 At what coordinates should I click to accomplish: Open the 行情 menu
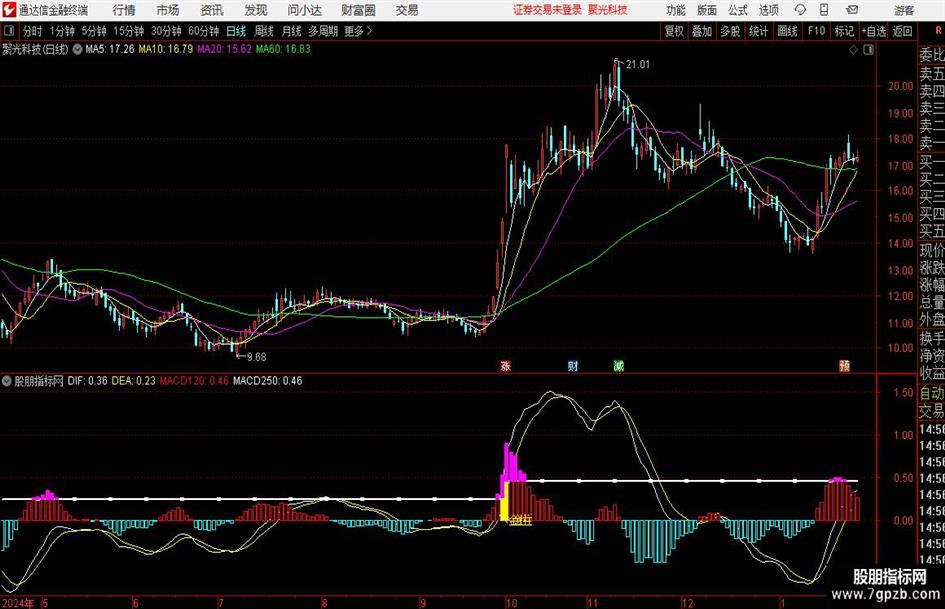(x=124, y=10)
